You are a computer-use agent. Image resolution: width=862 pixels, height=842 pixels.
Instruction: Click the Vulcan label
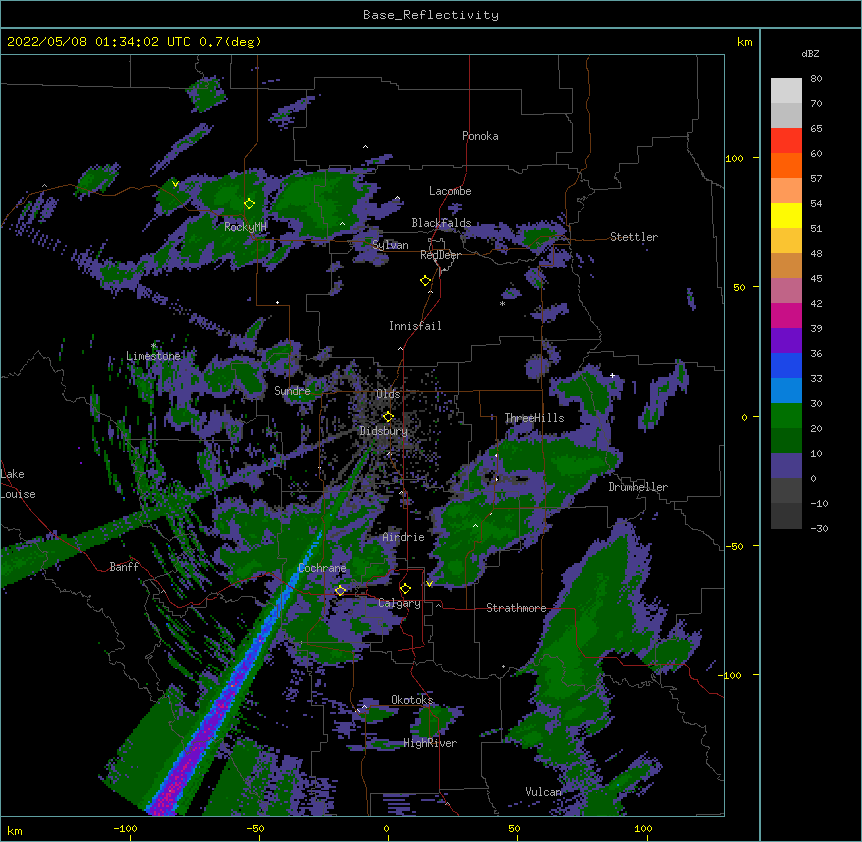point(544,792)
